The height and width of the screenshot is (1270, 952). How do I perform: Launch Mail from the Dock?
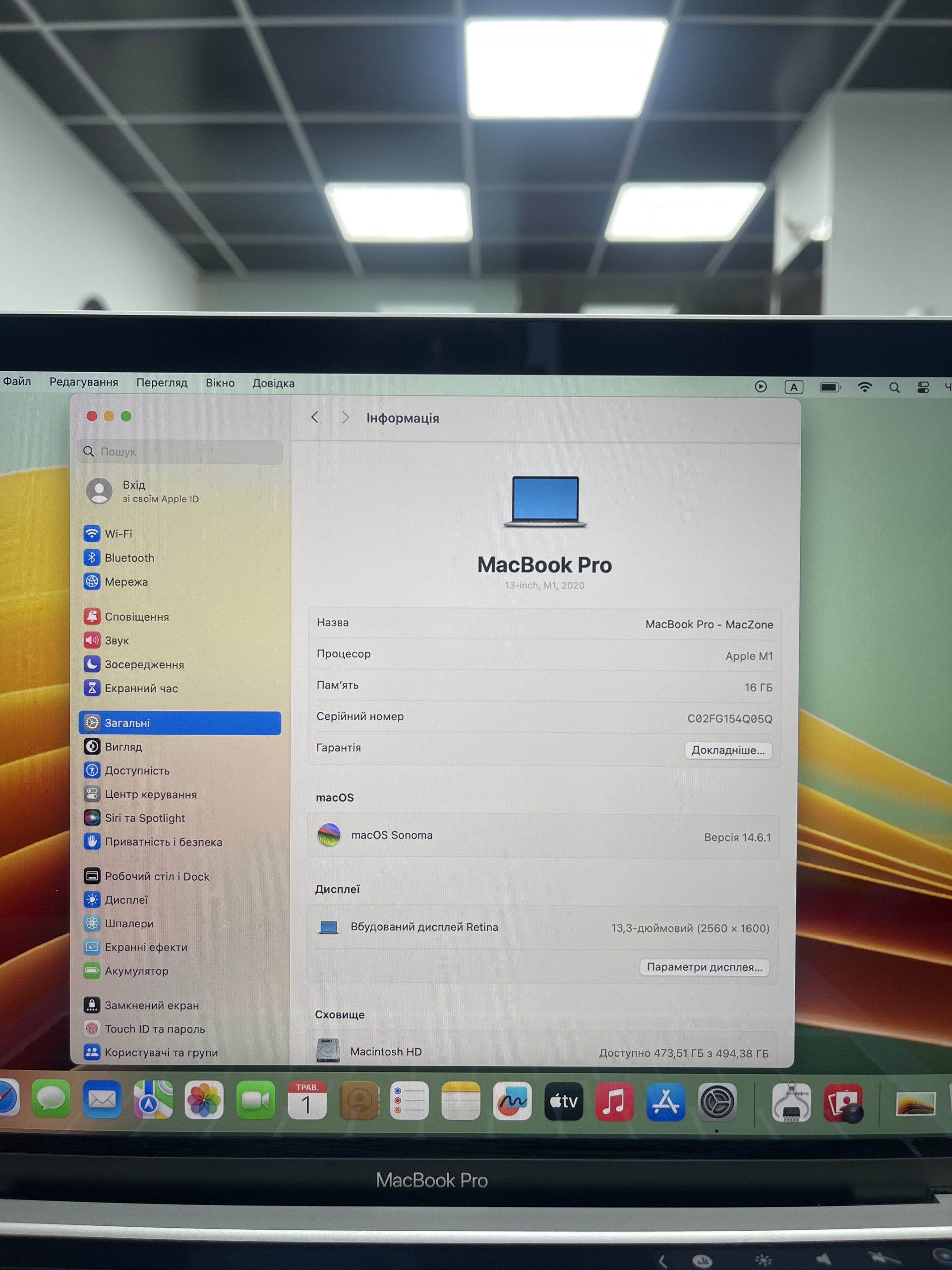click(102, 1100)
